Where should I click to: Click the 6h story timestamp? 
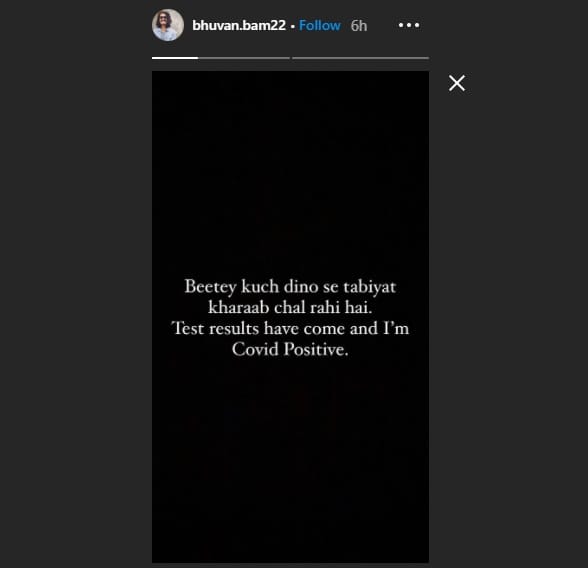pyautogui.click(x=358, y=25)
